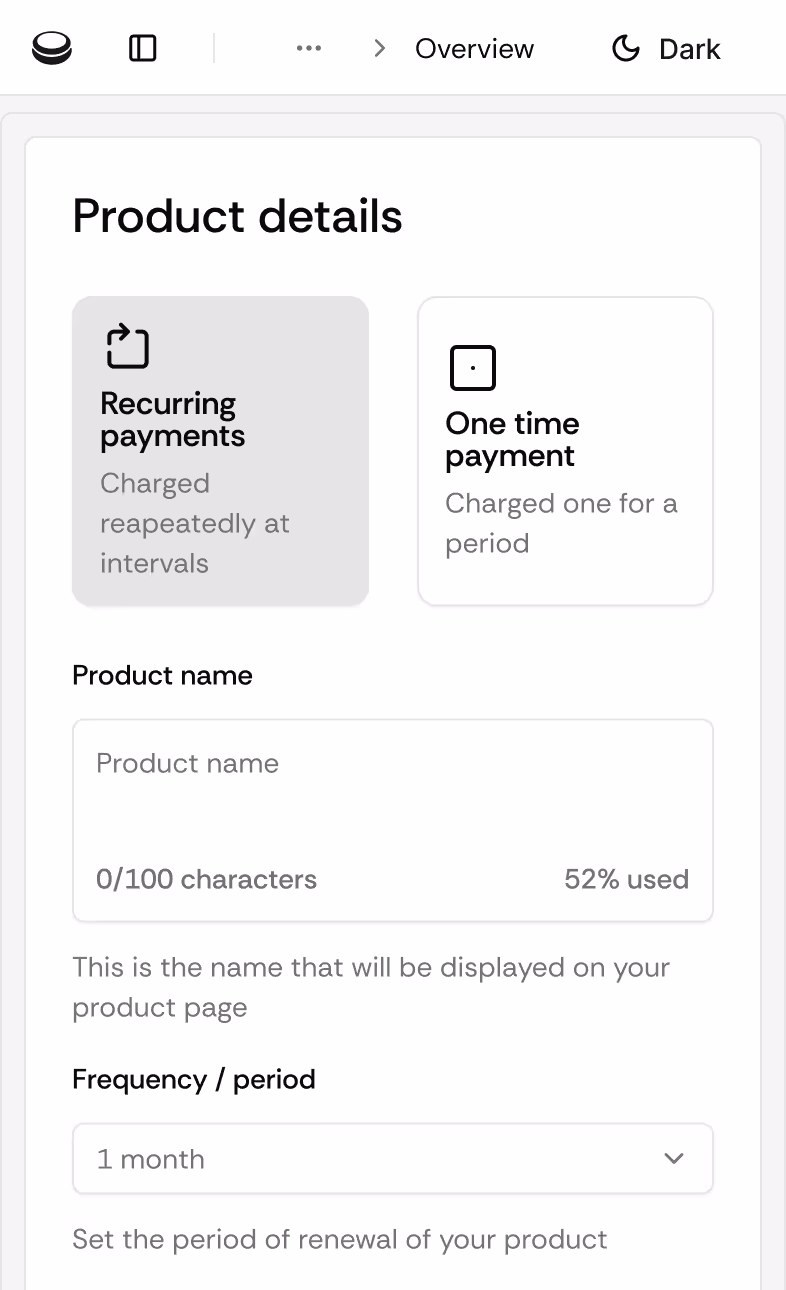The width and height of the screenshot is (786, 1290).
Task: Click the breadcrumb chevron arrow
Action: [379, 48]
